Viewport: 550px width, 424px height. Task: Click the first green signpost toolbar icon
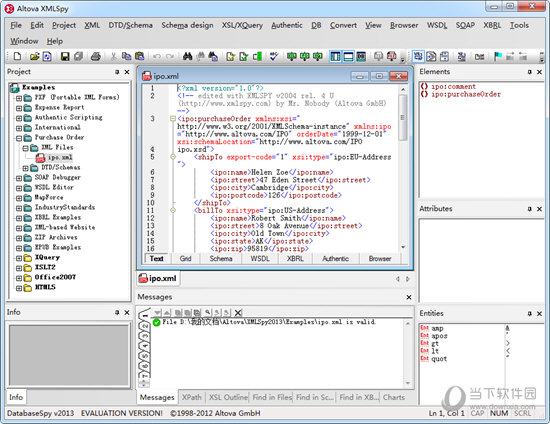291,56
